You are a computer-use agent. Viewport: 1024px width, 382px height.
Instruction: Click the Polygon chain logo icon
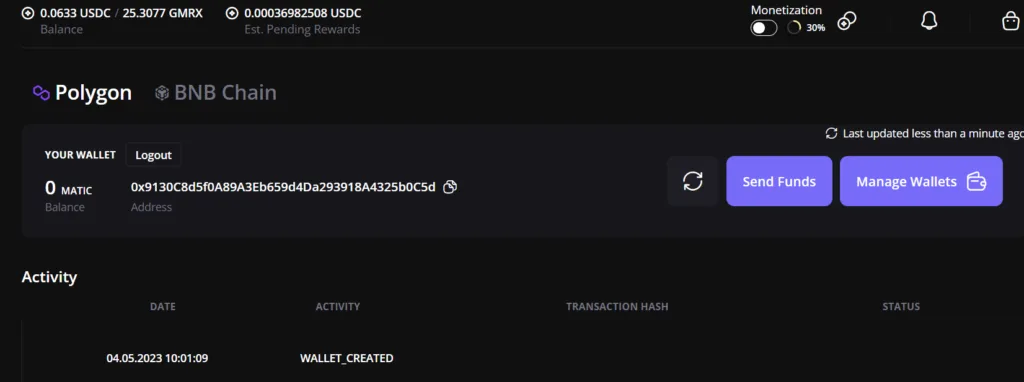(x=42, y=93)
